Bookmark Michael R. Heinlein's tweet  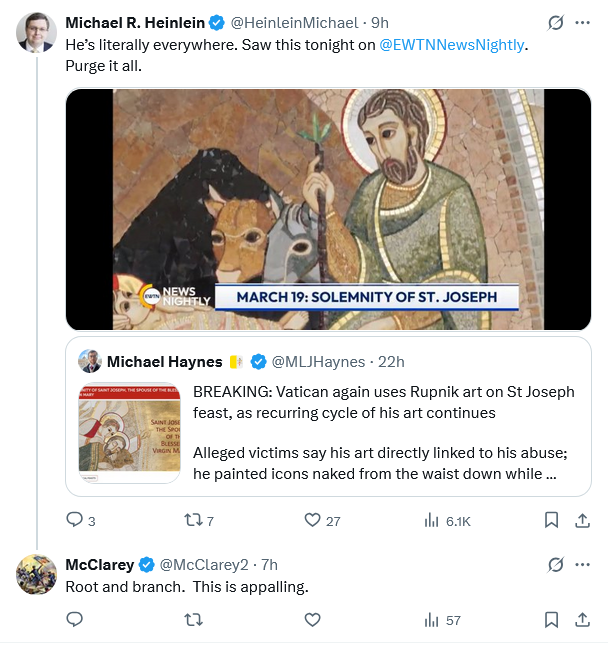[x=550, y=520]
